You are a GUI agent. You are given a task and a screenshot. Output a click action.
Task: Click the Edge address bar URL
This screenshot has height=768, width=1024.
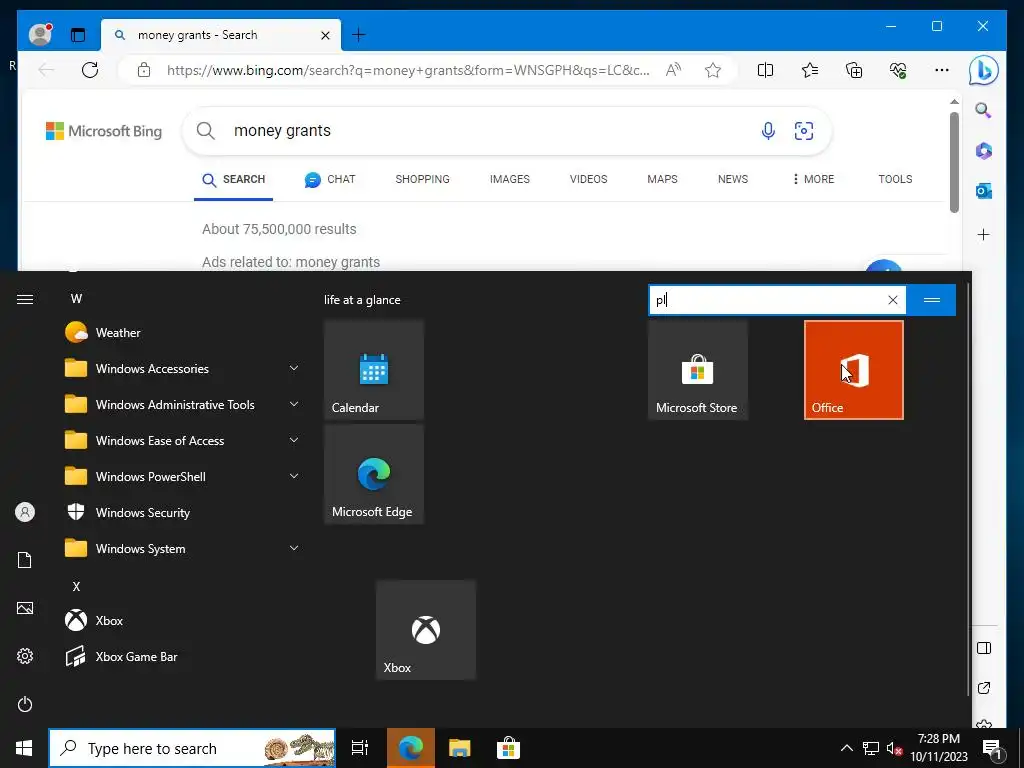click(408, 70)
